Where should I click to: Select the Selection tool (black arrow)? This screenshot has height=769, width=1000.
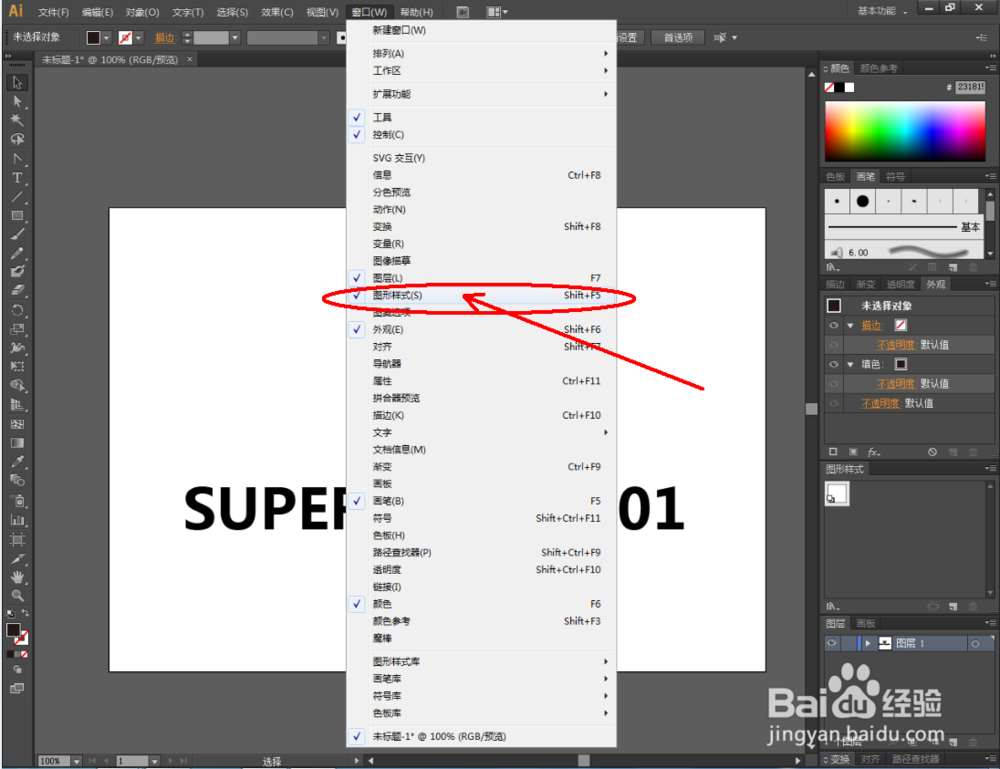click(17, 83)
